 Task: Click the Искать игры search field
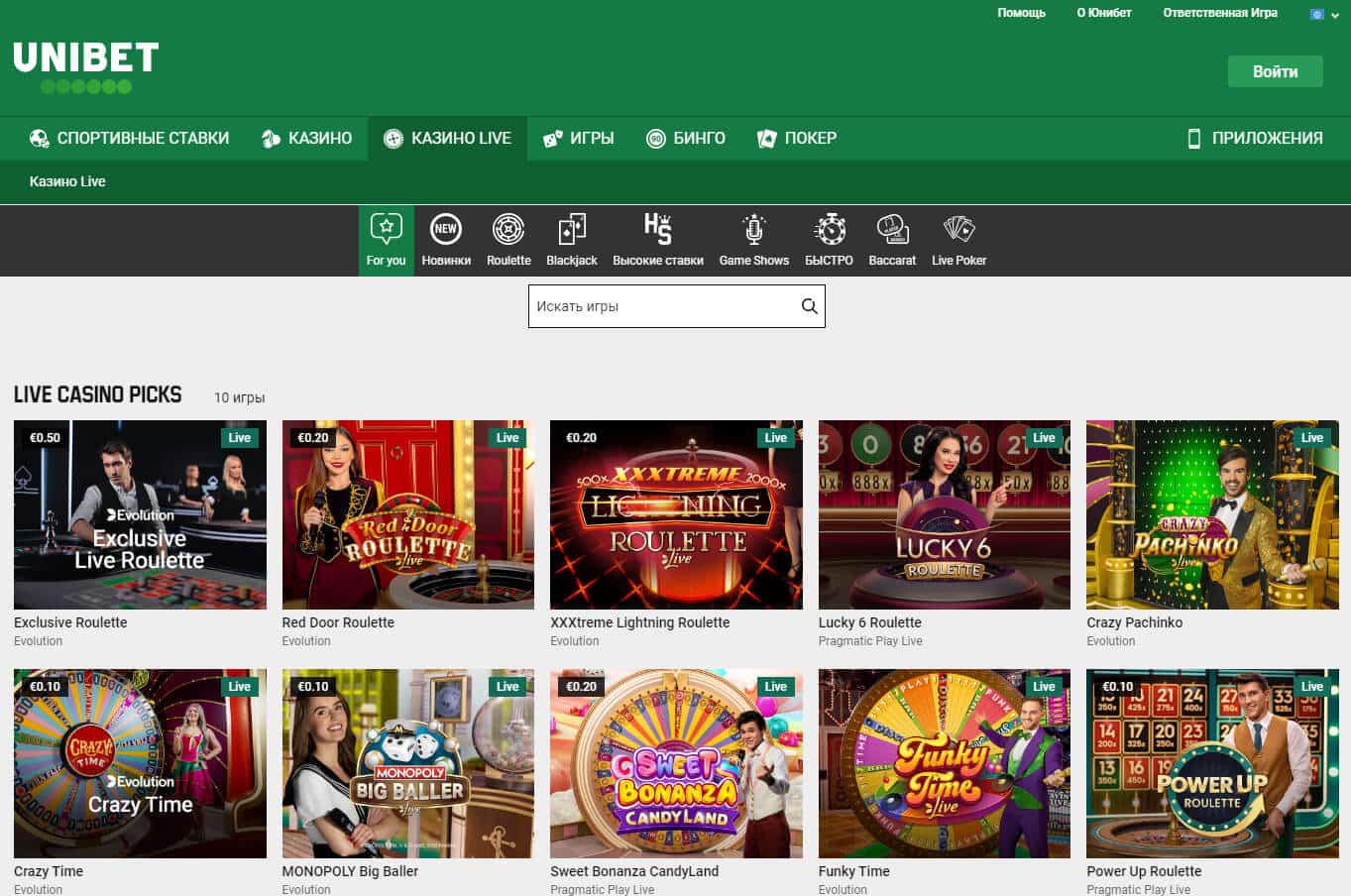pos(662,306)
